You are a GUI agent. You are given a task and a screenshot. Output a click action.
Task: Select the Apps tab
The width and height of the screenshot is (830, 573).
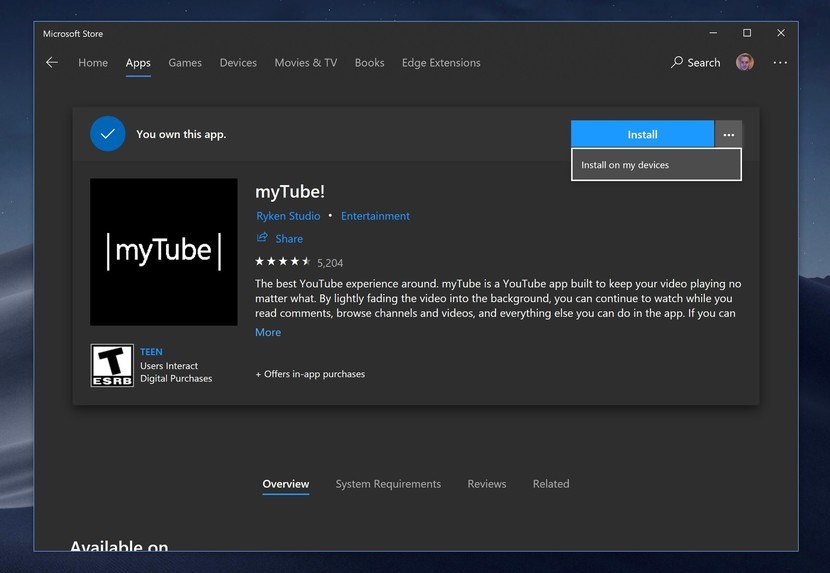click(x=138, y=63)
